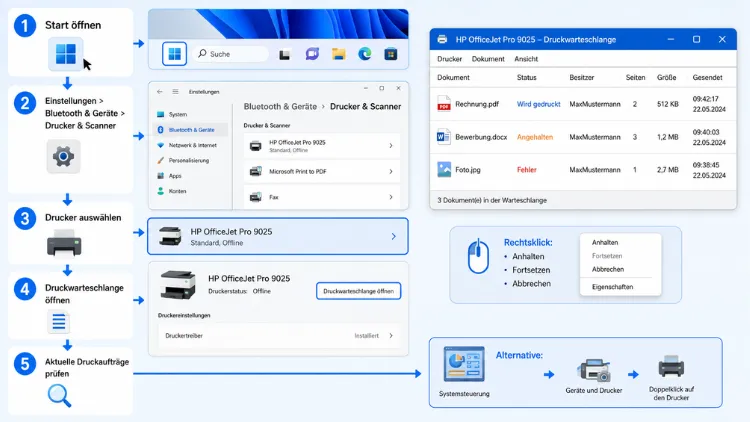Choose Fortsetzen in the context menu
Viewport: 750px width, 422px height.
pos(607,256)
